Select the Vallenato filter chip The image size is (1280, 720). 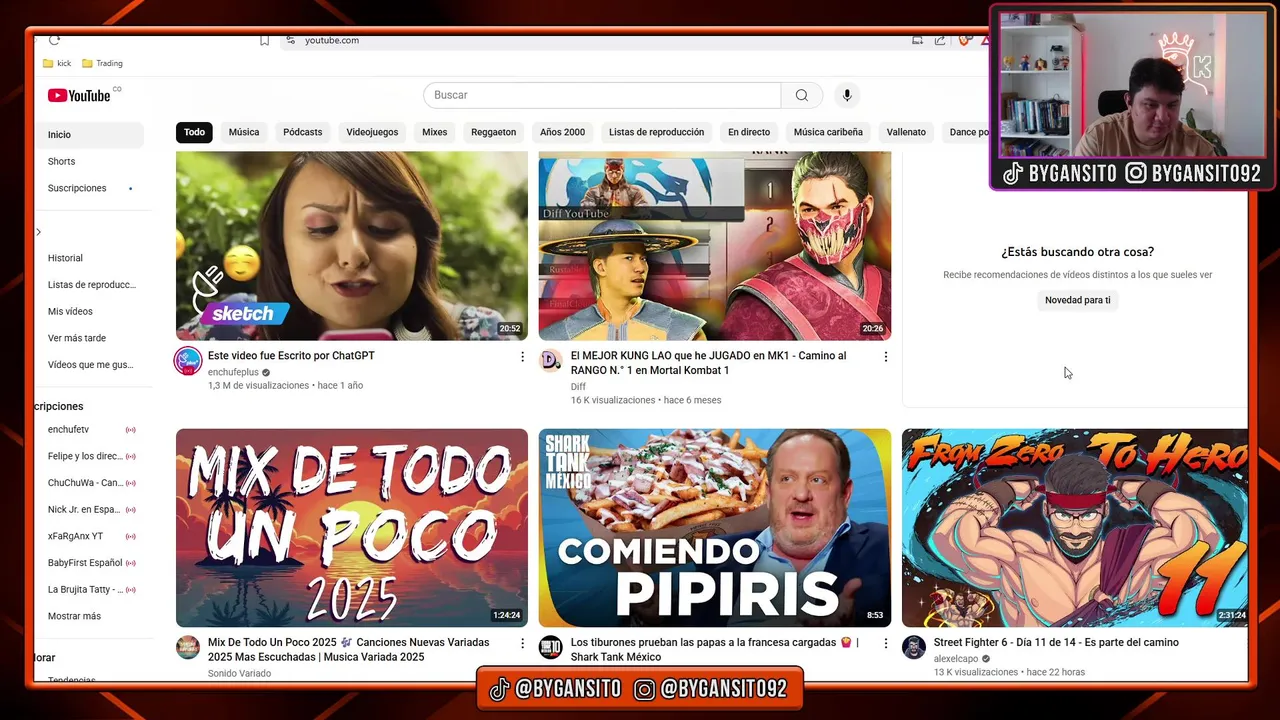906,132
